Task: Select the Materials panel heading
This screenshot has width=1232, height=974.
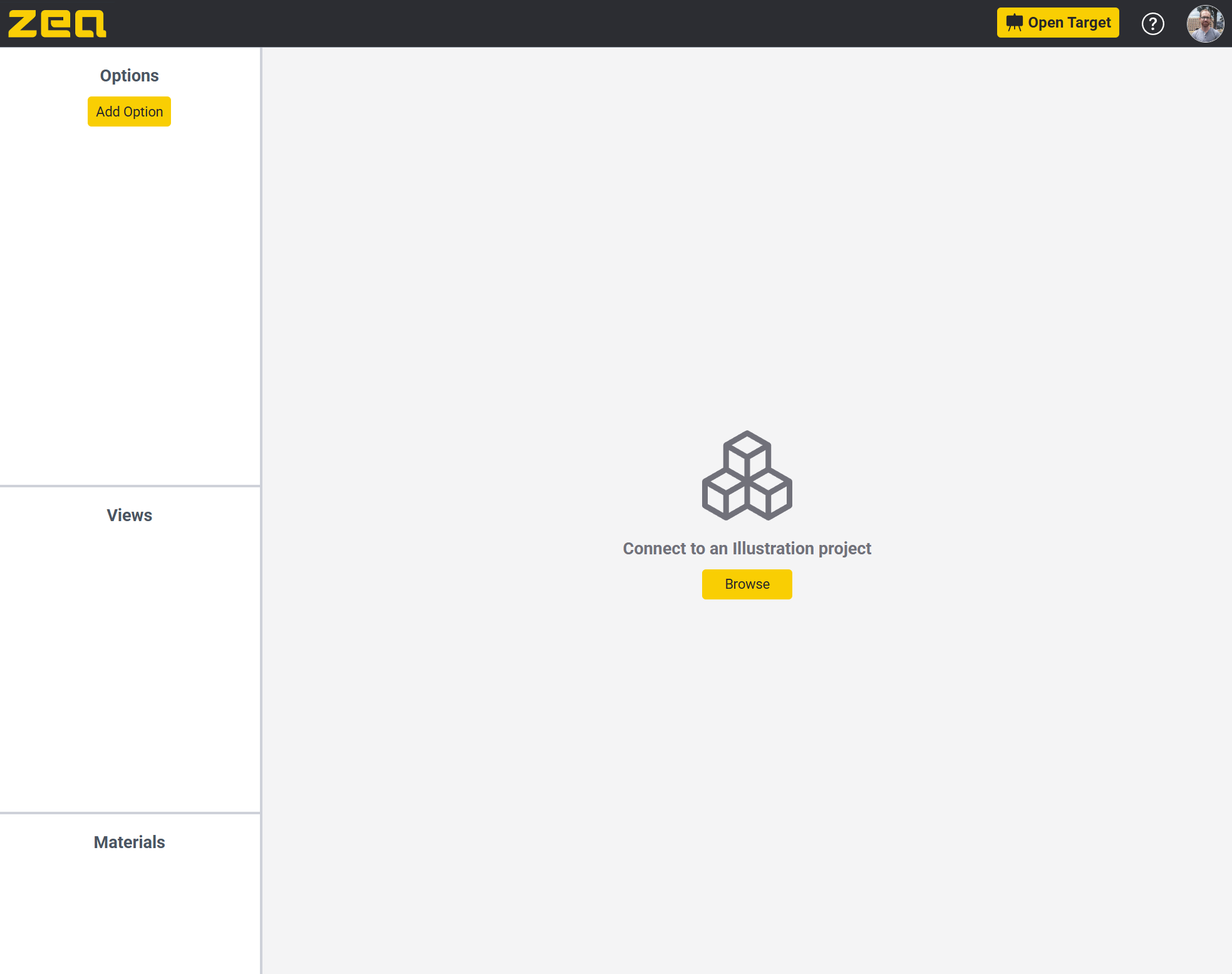Action: coord(129,842)
